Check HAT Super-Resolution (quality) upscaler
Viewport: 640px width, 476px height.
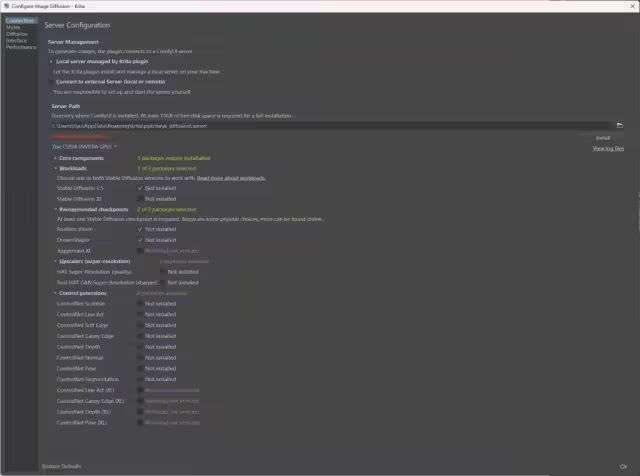click(163, 272)
